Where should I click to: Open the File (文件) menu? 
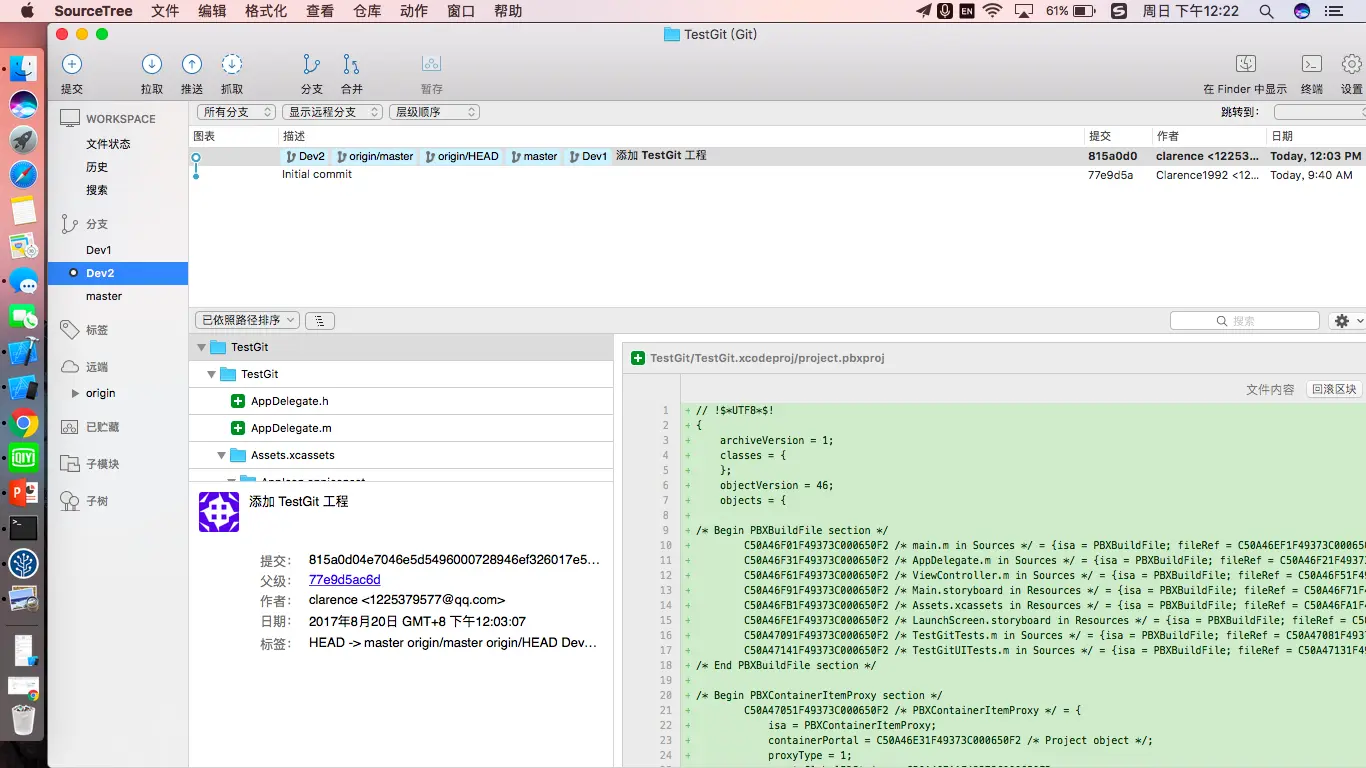[165, 11]
